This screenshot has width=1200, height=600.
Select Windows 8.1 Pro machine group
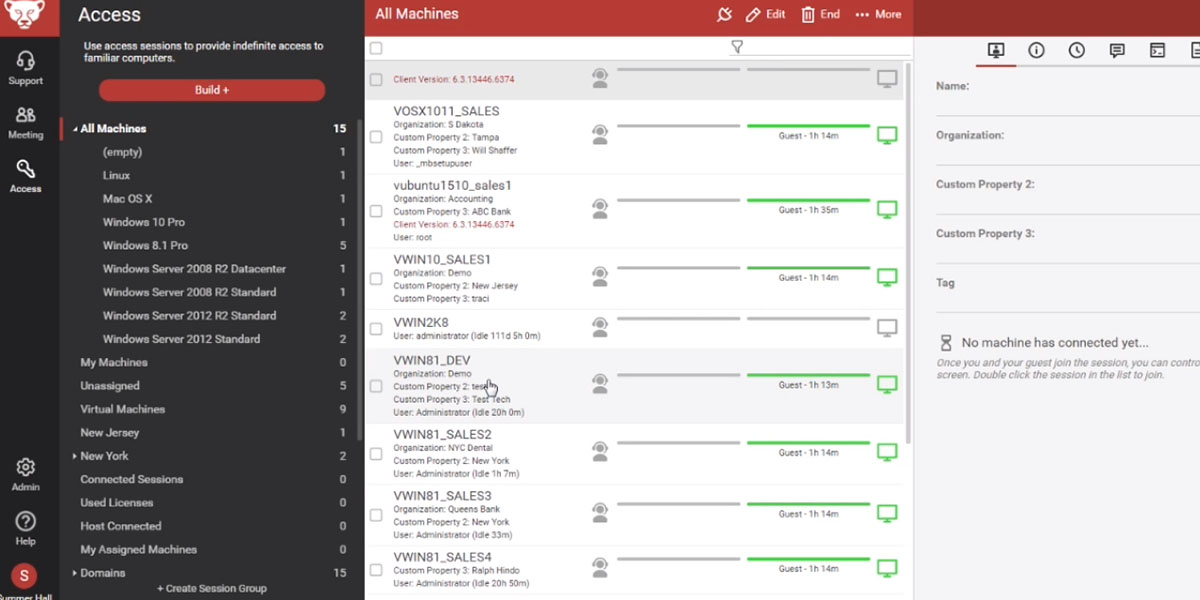[145, 245]
